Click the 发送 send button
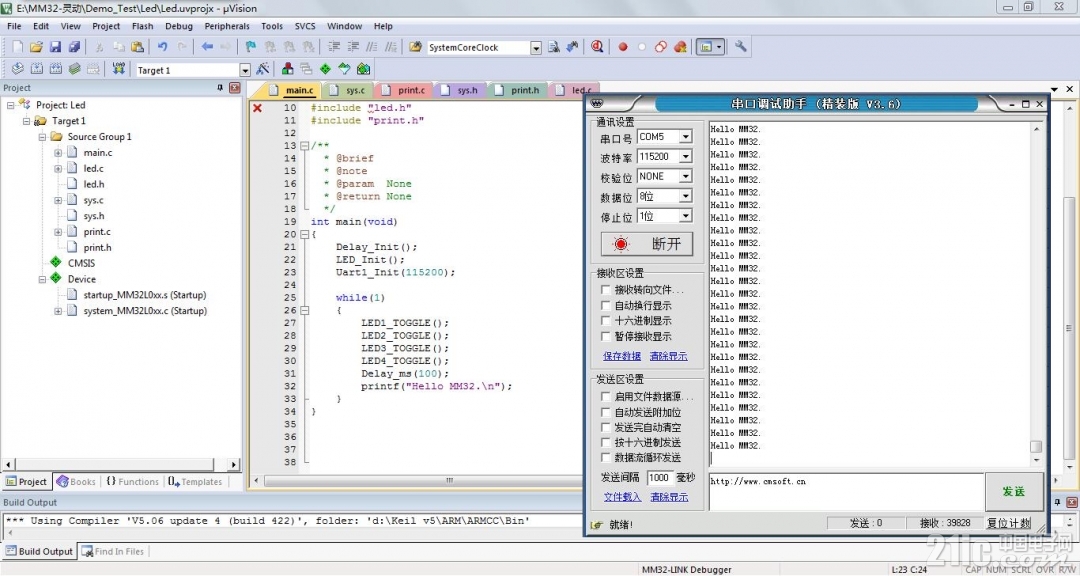Screen dimensions: 1080x576 coord(1014,491)
